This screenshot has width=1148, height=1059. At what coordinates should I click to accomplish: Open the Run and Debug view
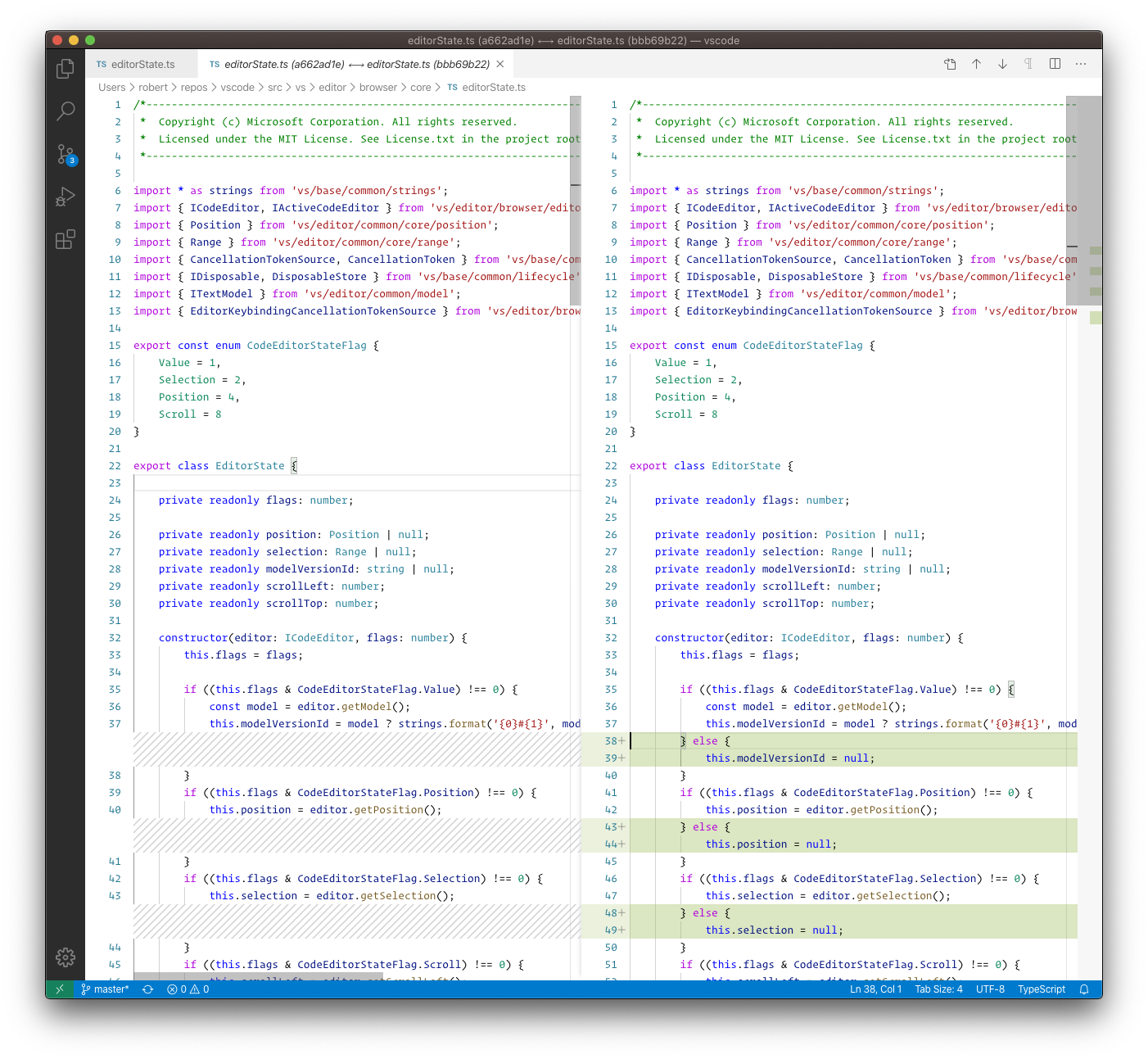pos(66,197)
